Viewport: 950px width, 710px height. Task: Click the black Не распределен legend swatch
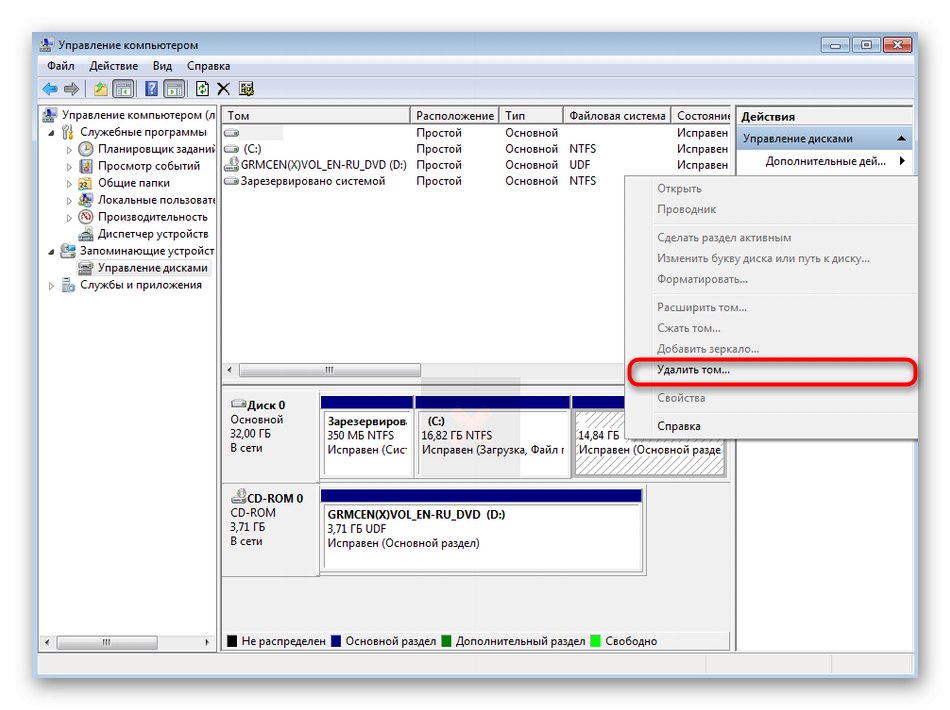point(231,640)
